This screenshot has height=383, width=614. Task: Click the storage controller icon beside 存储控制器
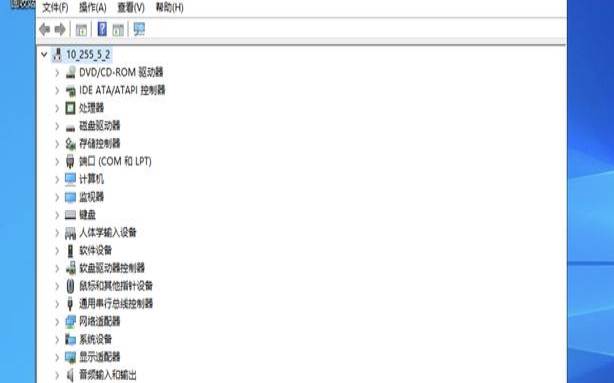coord(70,144)
